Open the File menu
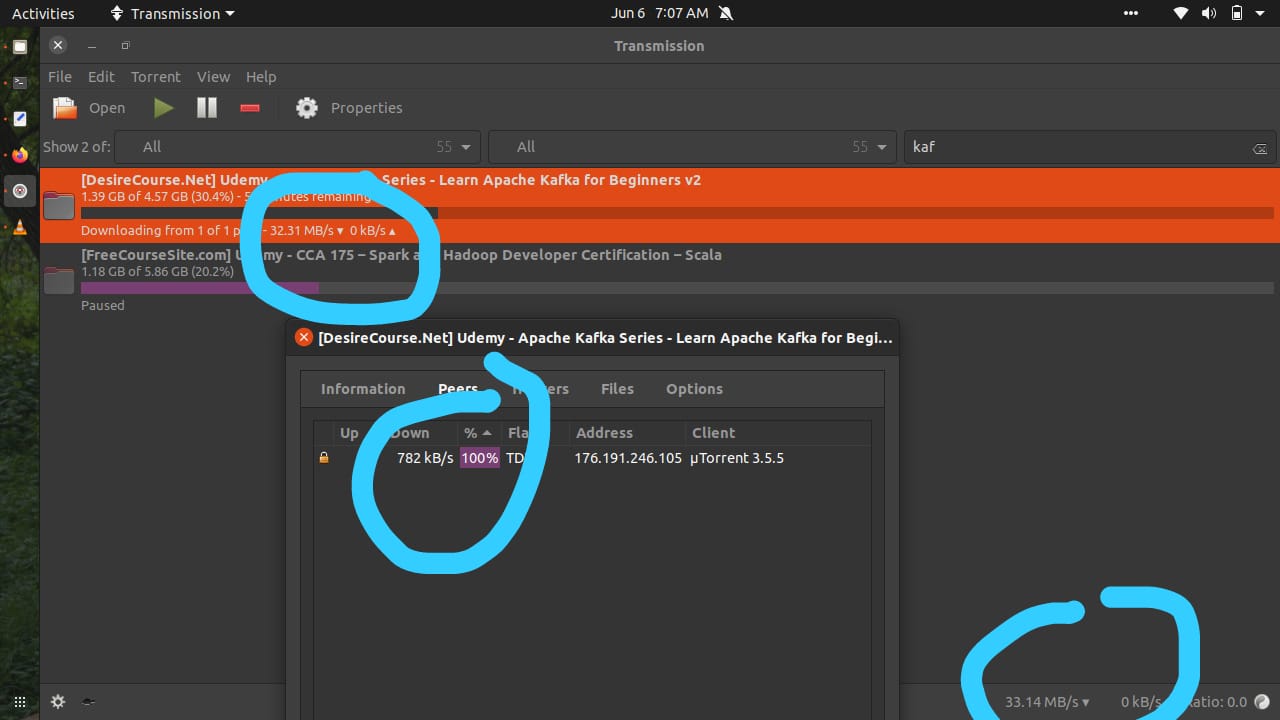 (60, 77)
